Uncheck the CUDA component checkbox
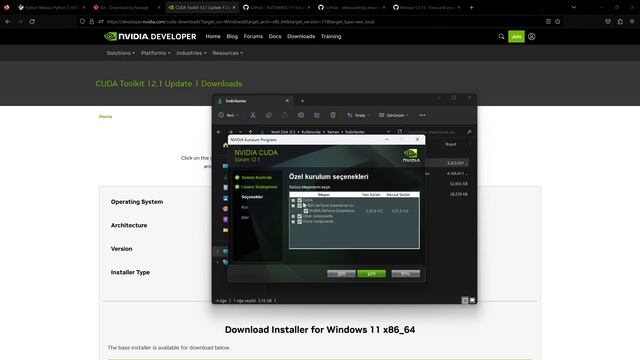 pyautogui.click(x=300, y=200)
